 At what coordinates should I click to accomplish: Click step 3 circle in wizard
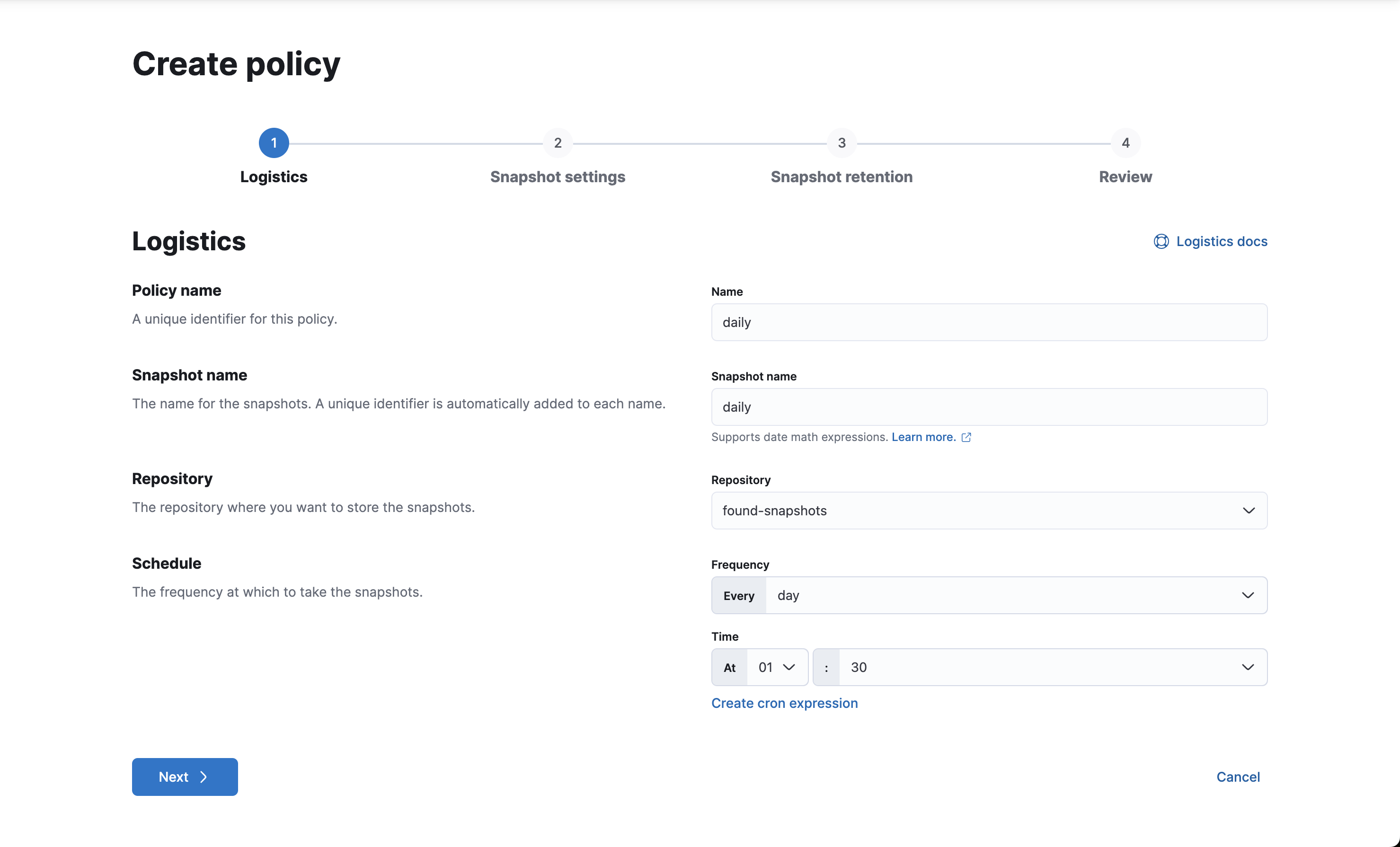tap(842, 143)
